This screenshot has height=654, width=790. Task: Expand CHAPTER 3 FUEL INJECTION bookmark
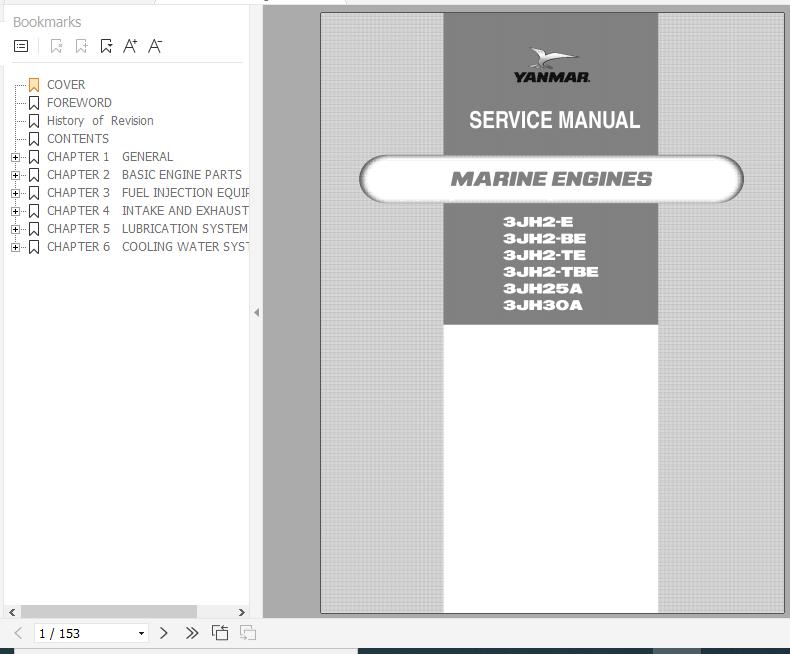(16, 193)
